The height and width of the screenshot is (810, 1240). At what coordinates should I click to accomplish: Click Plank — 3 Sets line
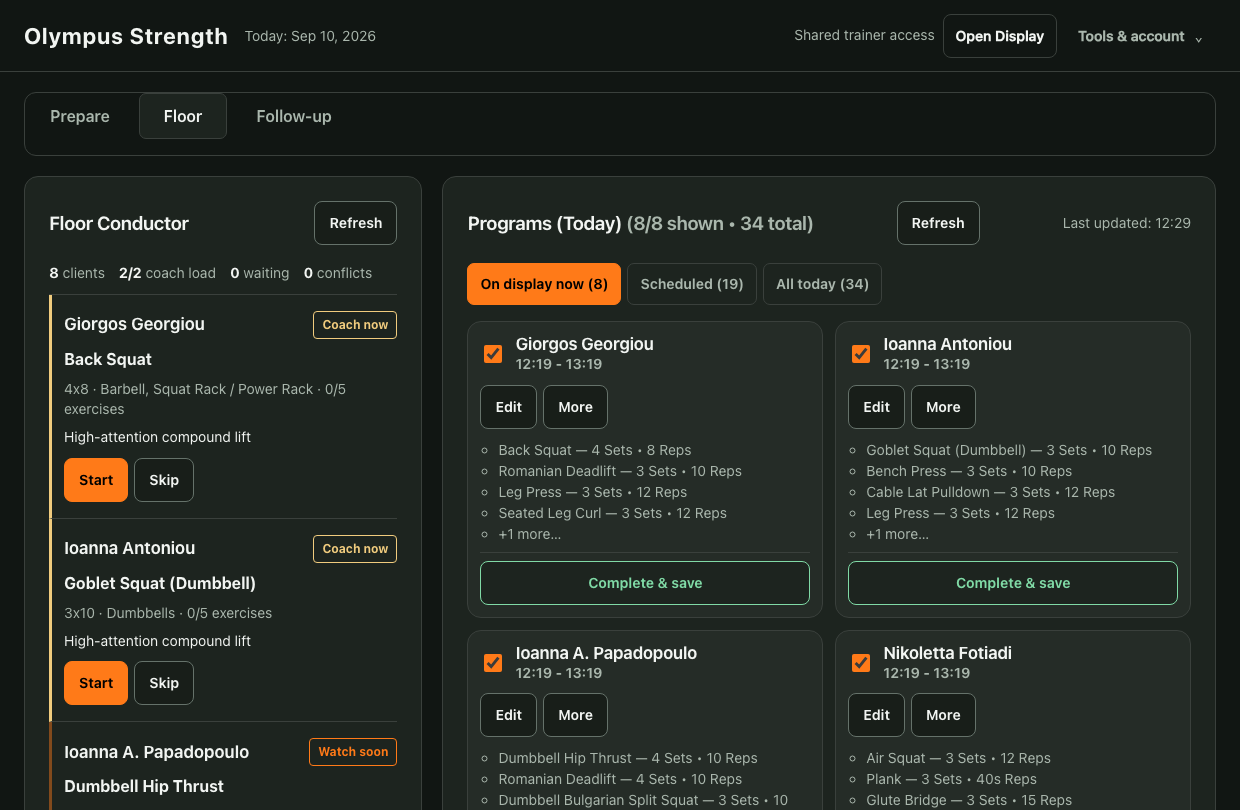point(951,779)
